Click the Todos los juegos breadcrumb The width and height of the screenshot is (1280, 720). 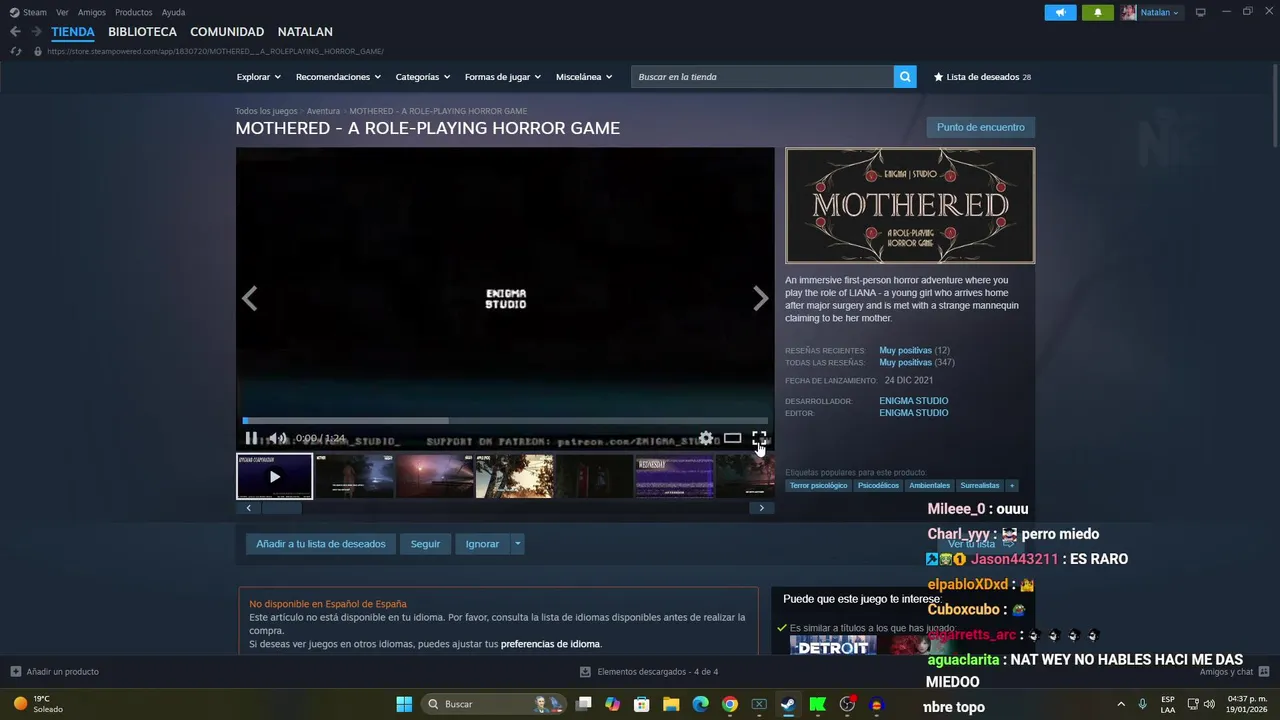266,111
